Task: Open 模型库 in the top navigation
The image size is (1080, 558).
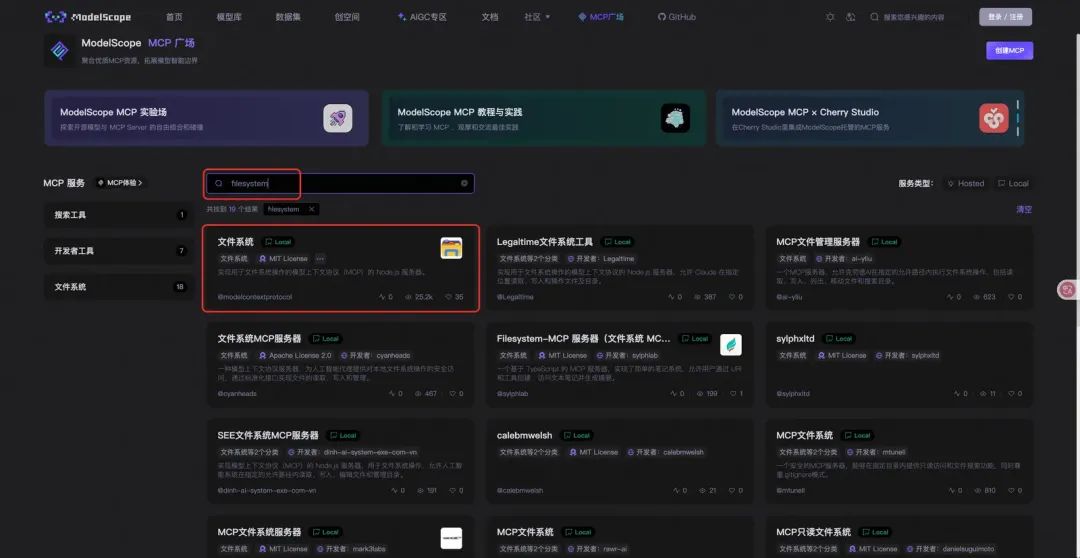Action: [229, 17]
